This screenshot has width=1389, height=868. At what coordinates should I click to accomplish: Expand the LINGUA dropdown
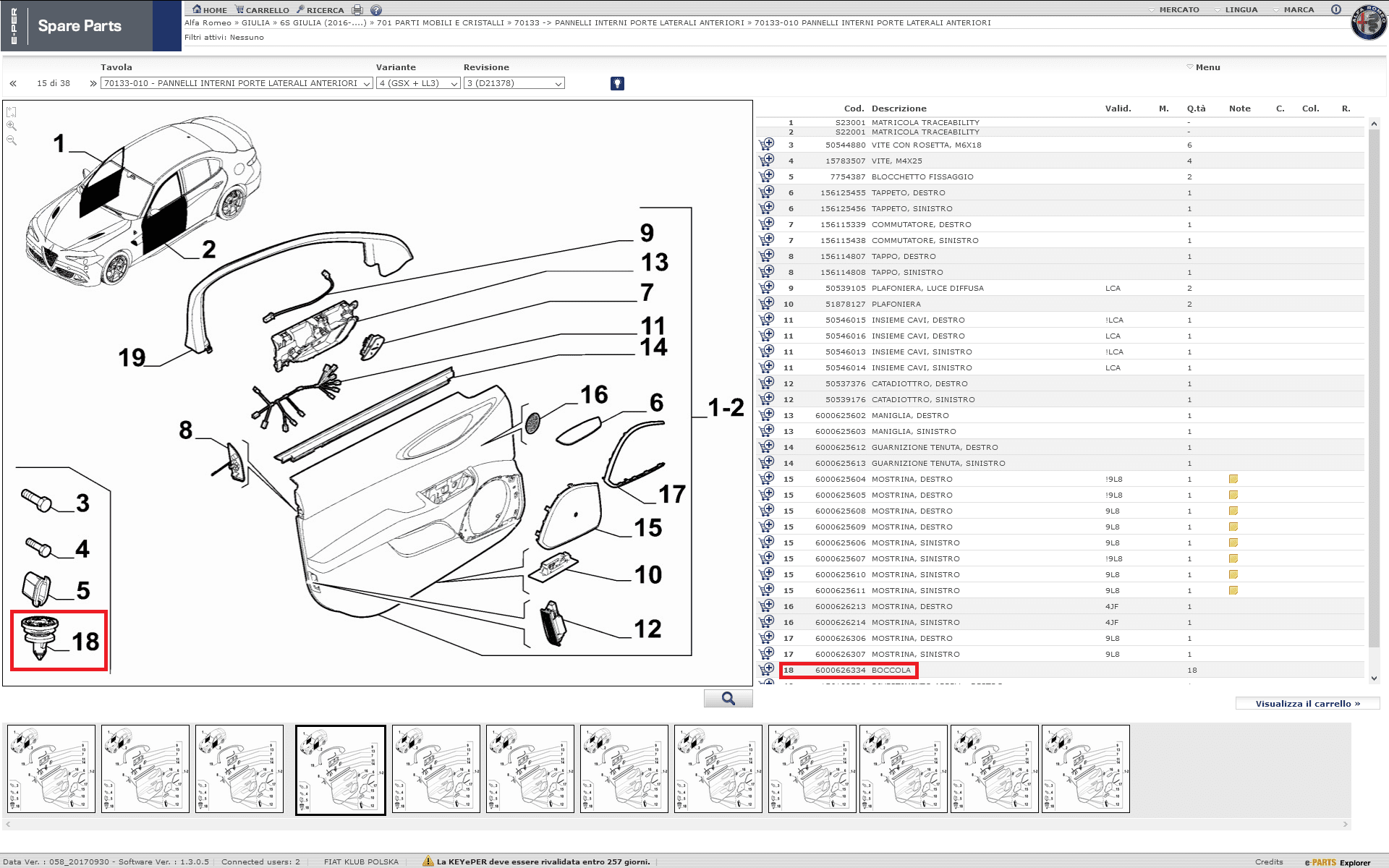click(1236, 10)
